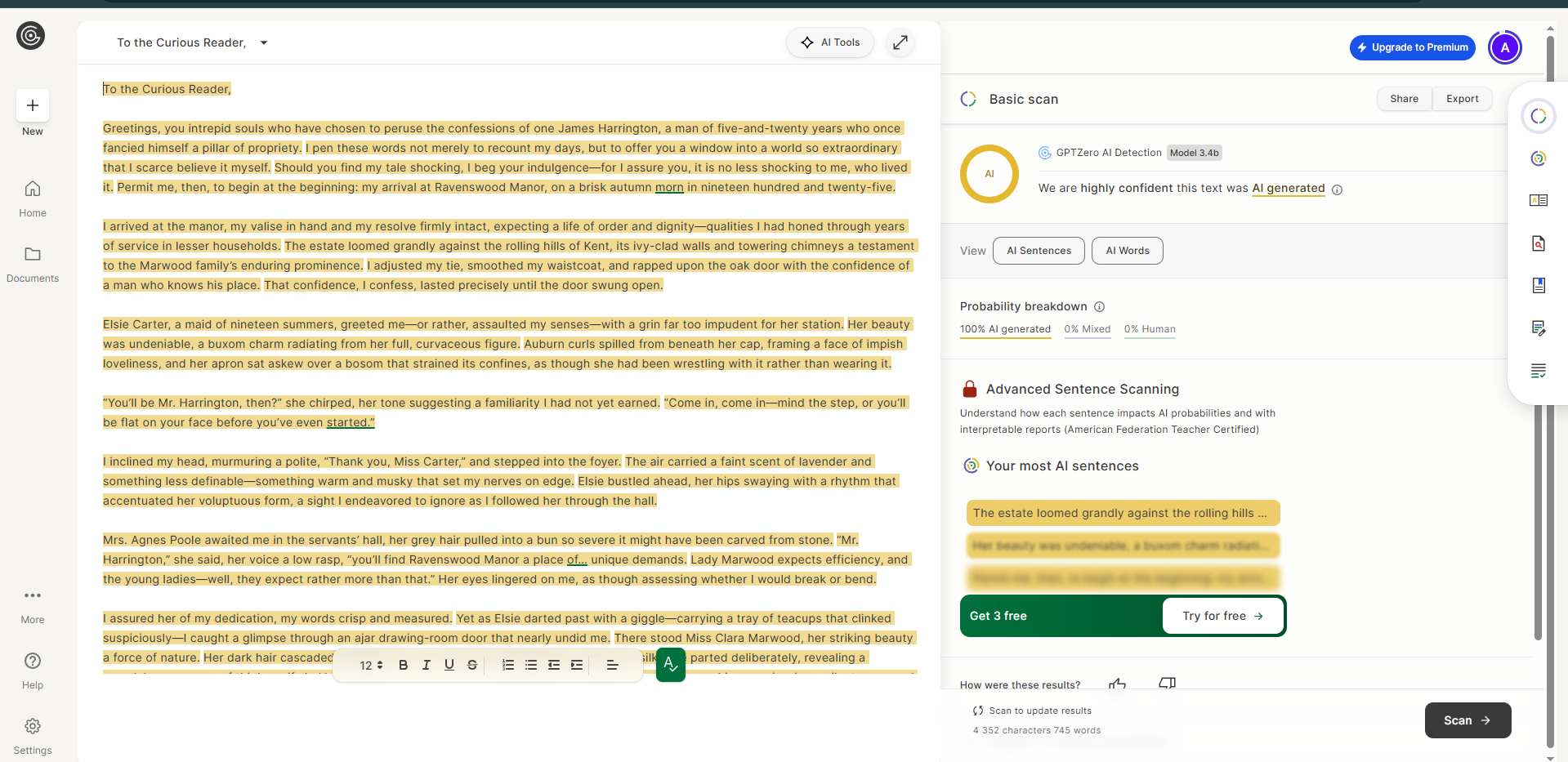Click the info icon beside Probability breakdown
The image size is (1568, 762).
pos(1099,307)
